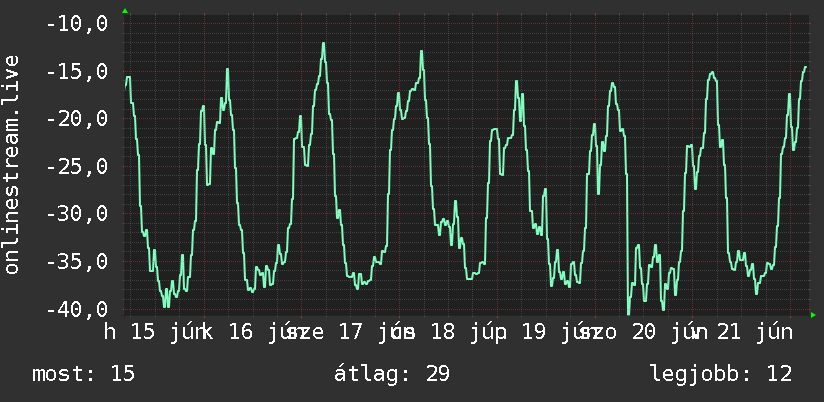Click the 16 jún date label

click(x=264, y=332)
